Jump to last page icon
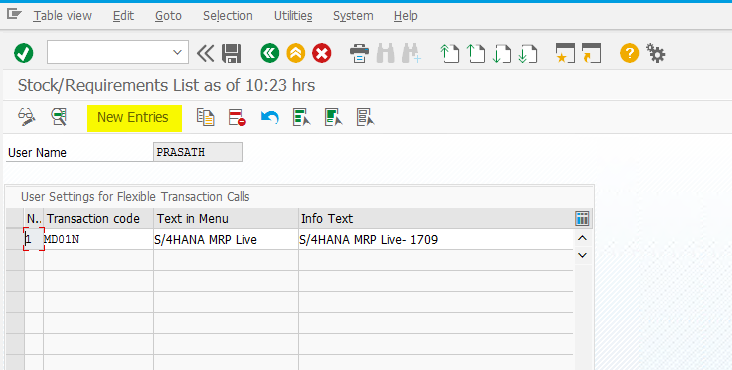Image resolution: width=732 pixels, height=370 pixels. tap(528, 53)
